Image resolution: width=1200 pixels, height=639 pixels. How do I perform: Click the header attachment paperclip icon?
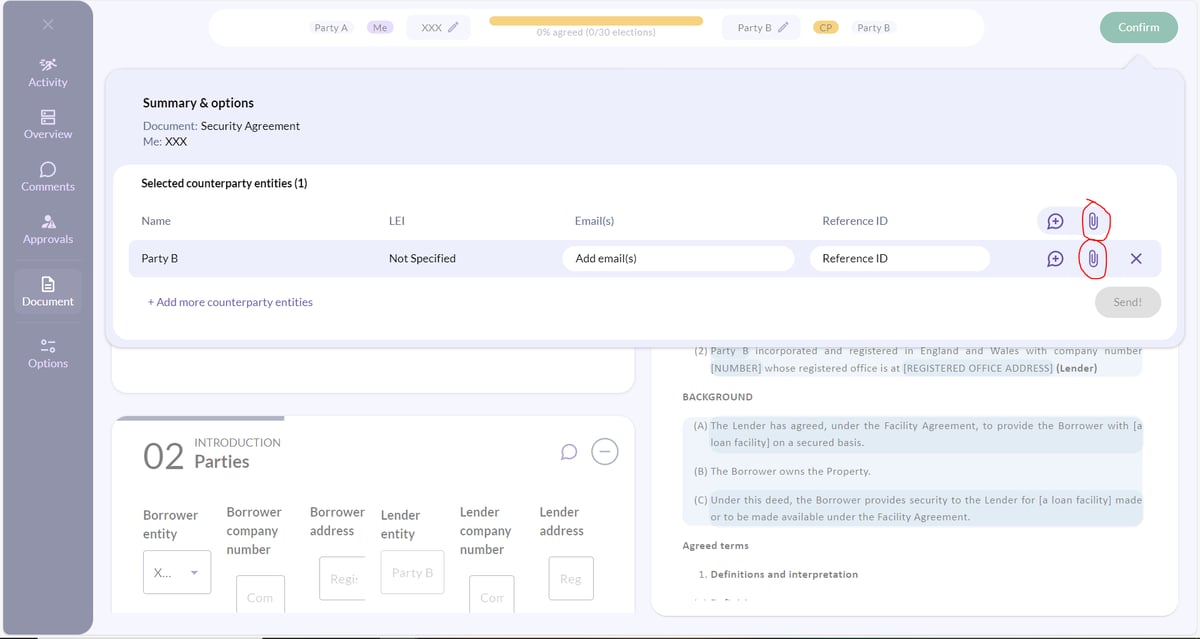1093,221
